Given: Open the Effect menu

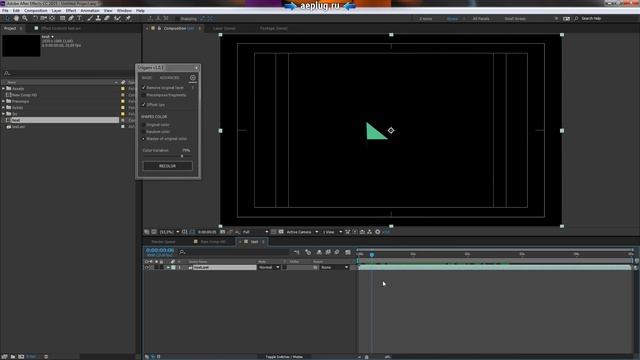Looking at the screenshot, I should 71,11.
